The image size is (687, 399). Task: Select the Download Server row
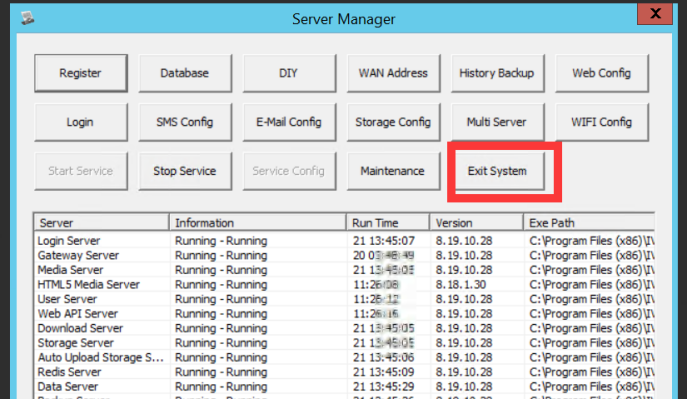[x=344, y=328]
